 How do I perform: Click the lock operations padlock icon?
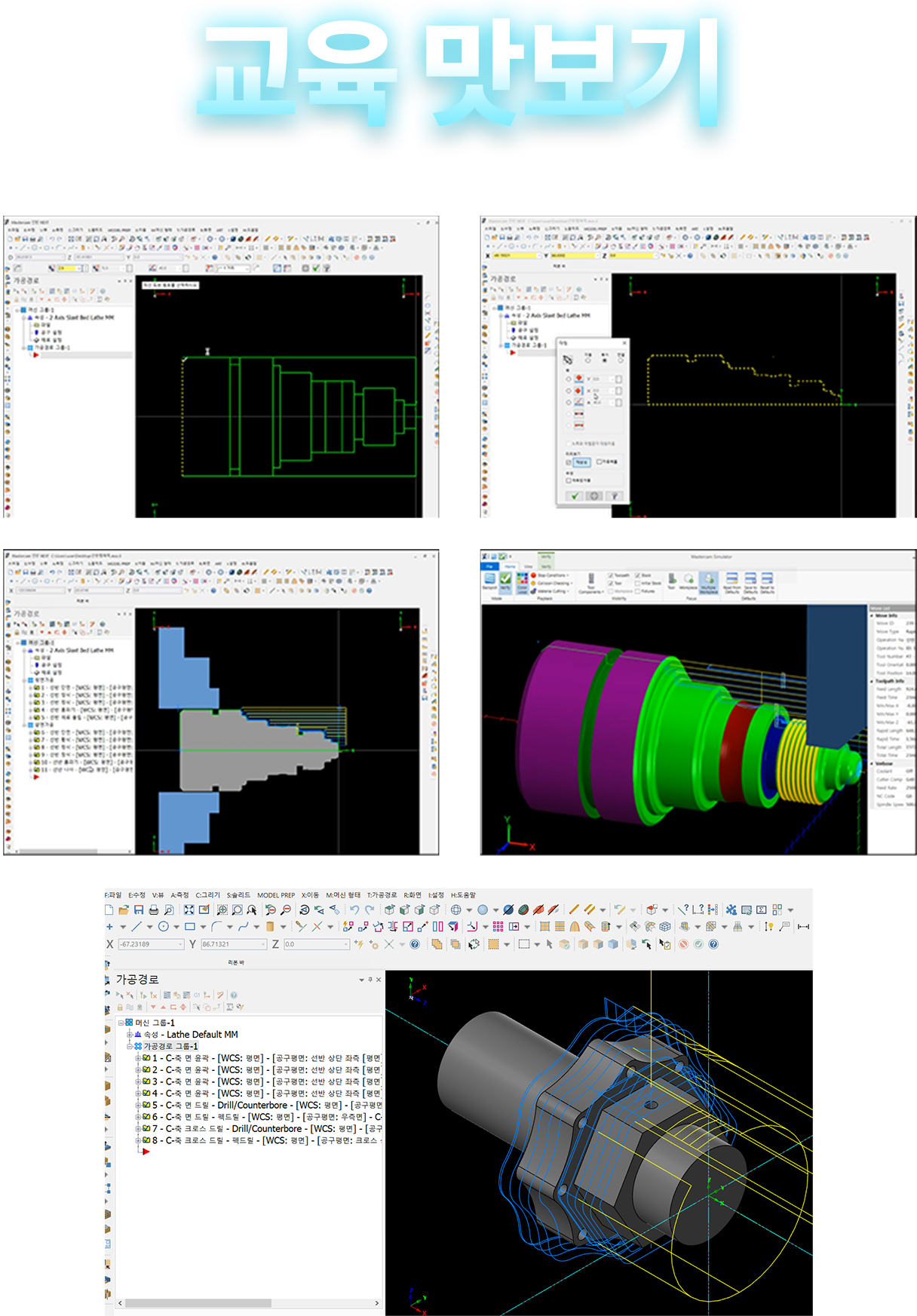[x=120, y=1007]
